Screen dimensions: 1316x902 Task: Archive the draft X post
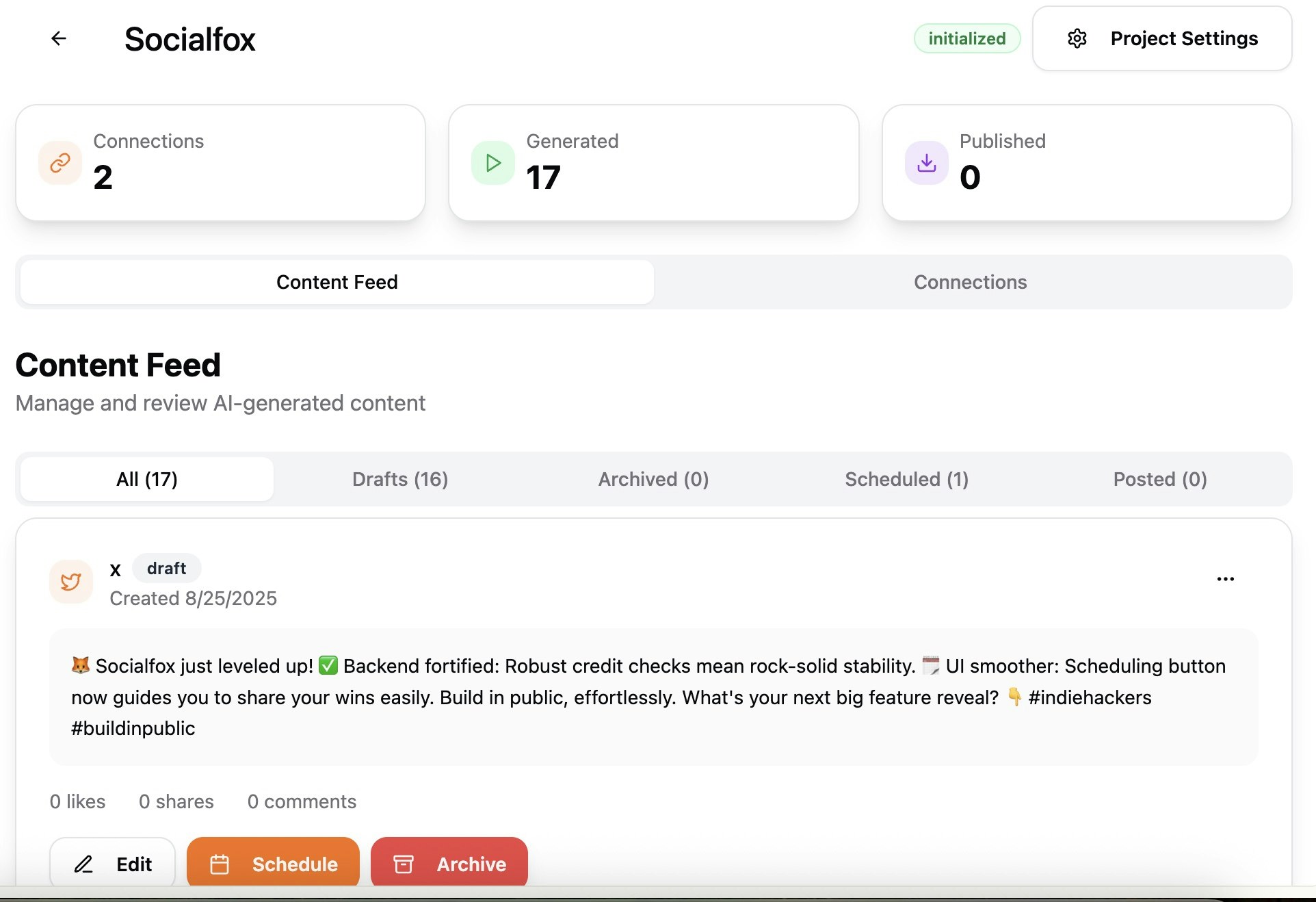(449, 862)
